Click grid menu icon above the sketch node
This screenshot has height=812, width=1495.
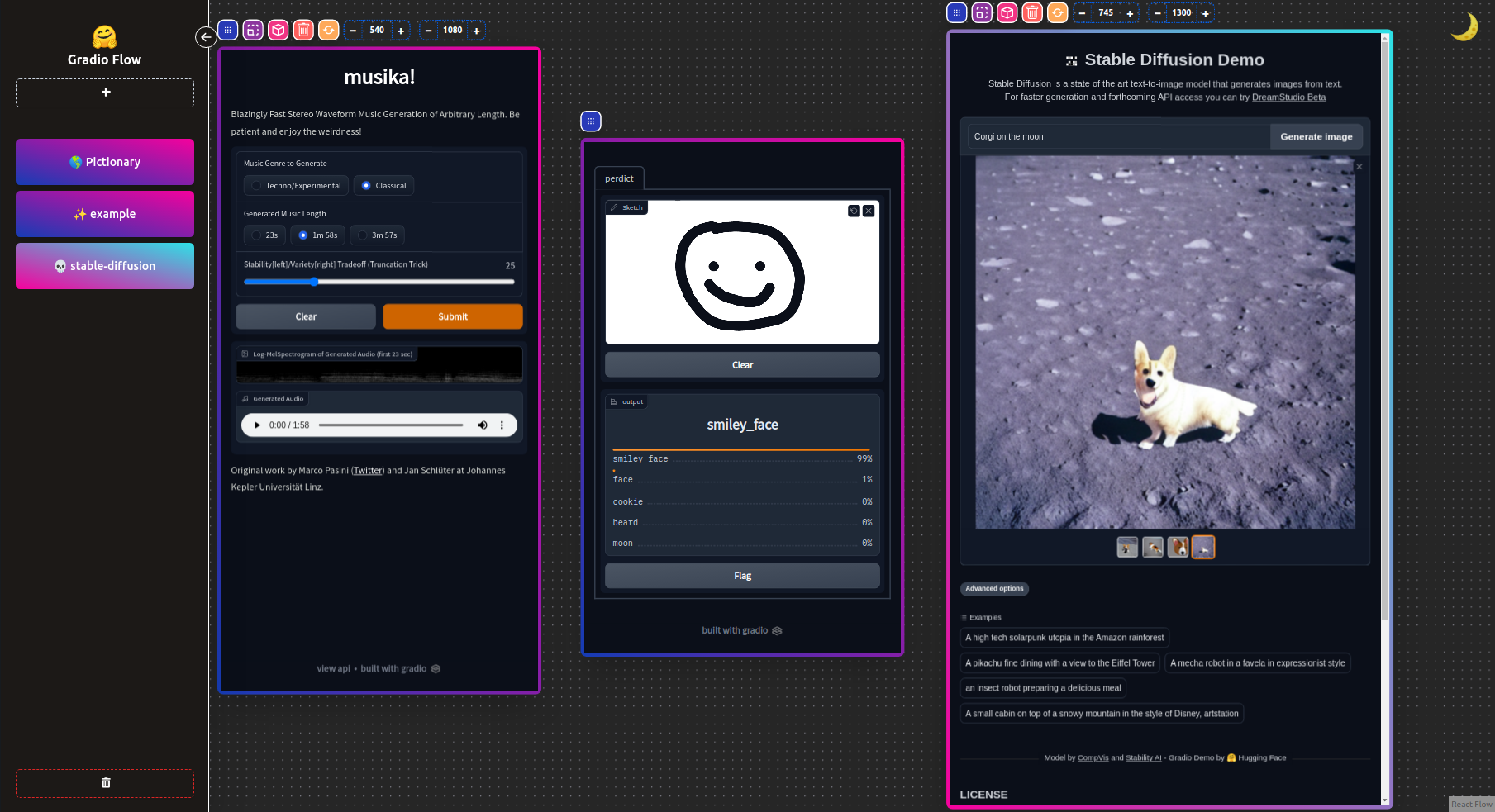(x=591, y=121)
